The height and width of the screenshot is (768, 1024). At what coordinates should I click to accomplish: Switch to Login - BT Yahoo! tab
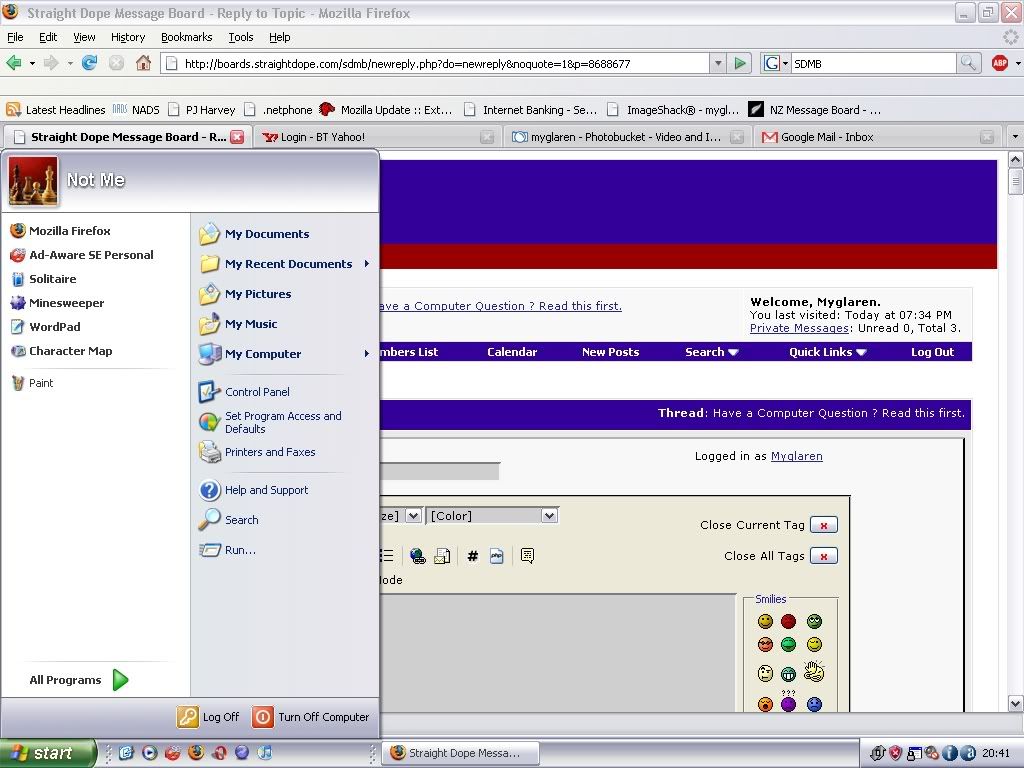(x=377, y=137)
